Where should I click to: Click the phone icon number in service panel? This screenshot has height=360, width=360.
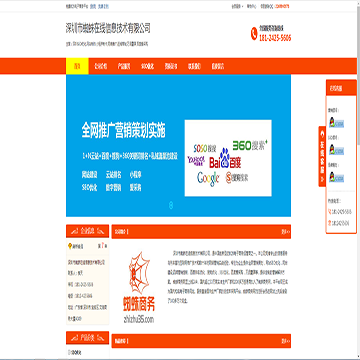coord(340,212)
